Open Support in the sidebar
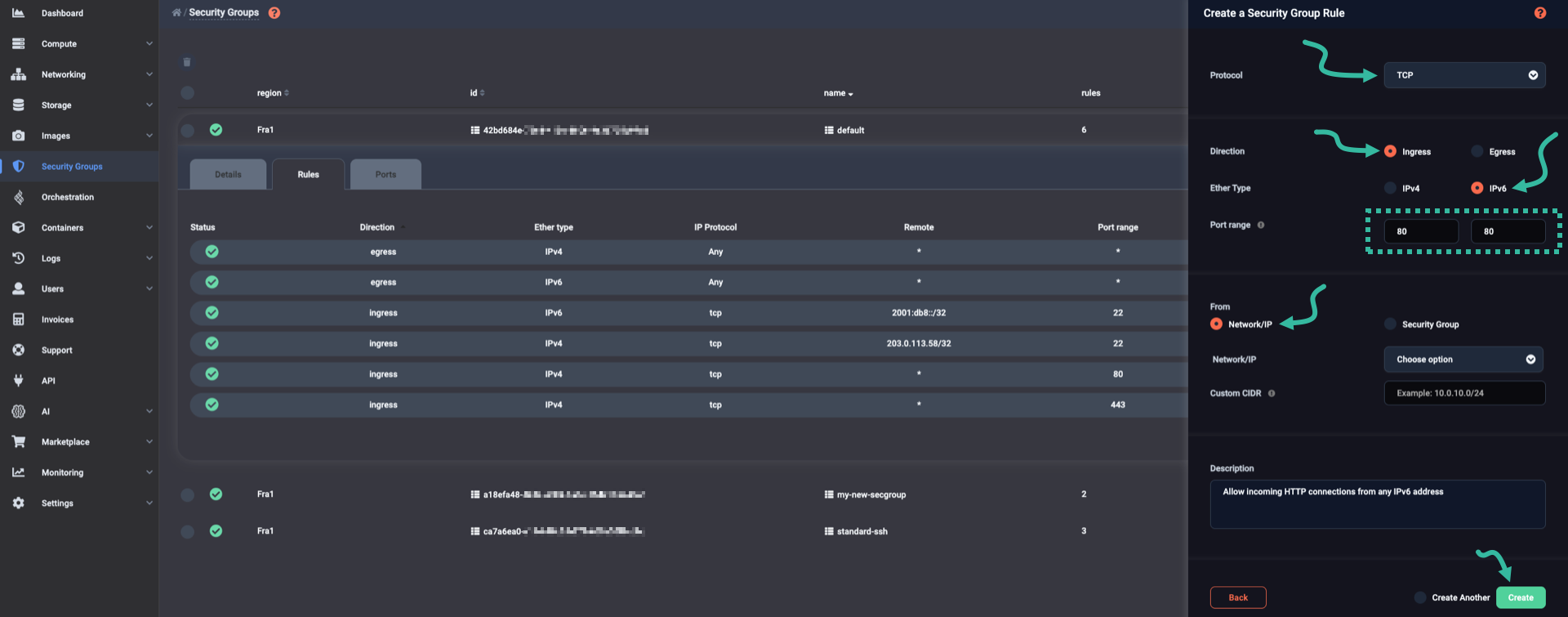 click(x=79, y=351)
